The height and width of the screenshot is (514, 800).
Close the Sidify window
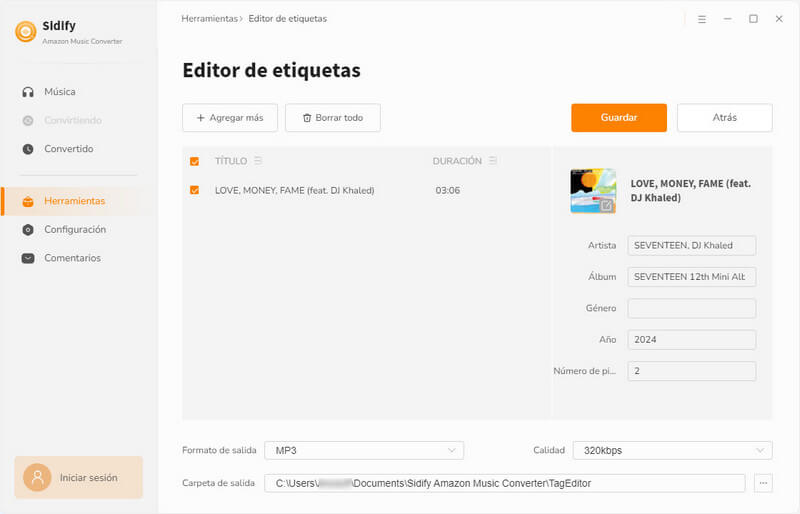(x=779, y=19)
